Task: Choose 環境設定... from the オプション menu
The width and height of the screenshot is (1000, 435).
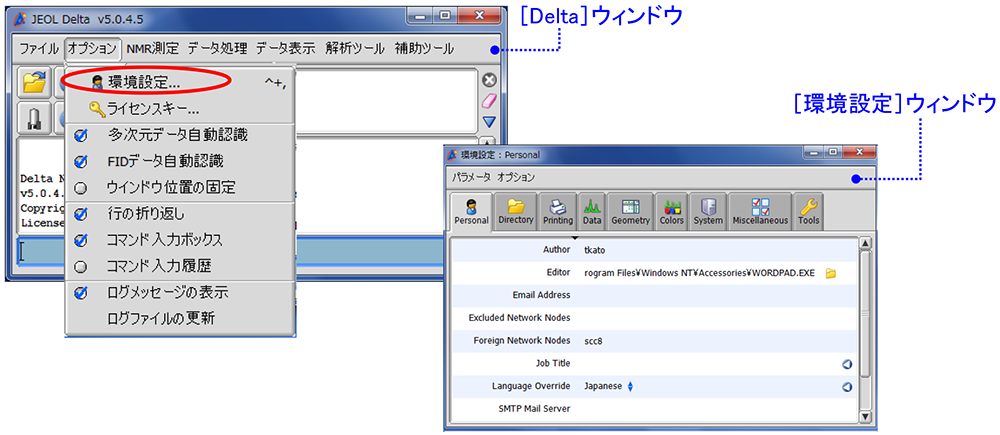Action: pyautogui.click(x=144, y=82)
